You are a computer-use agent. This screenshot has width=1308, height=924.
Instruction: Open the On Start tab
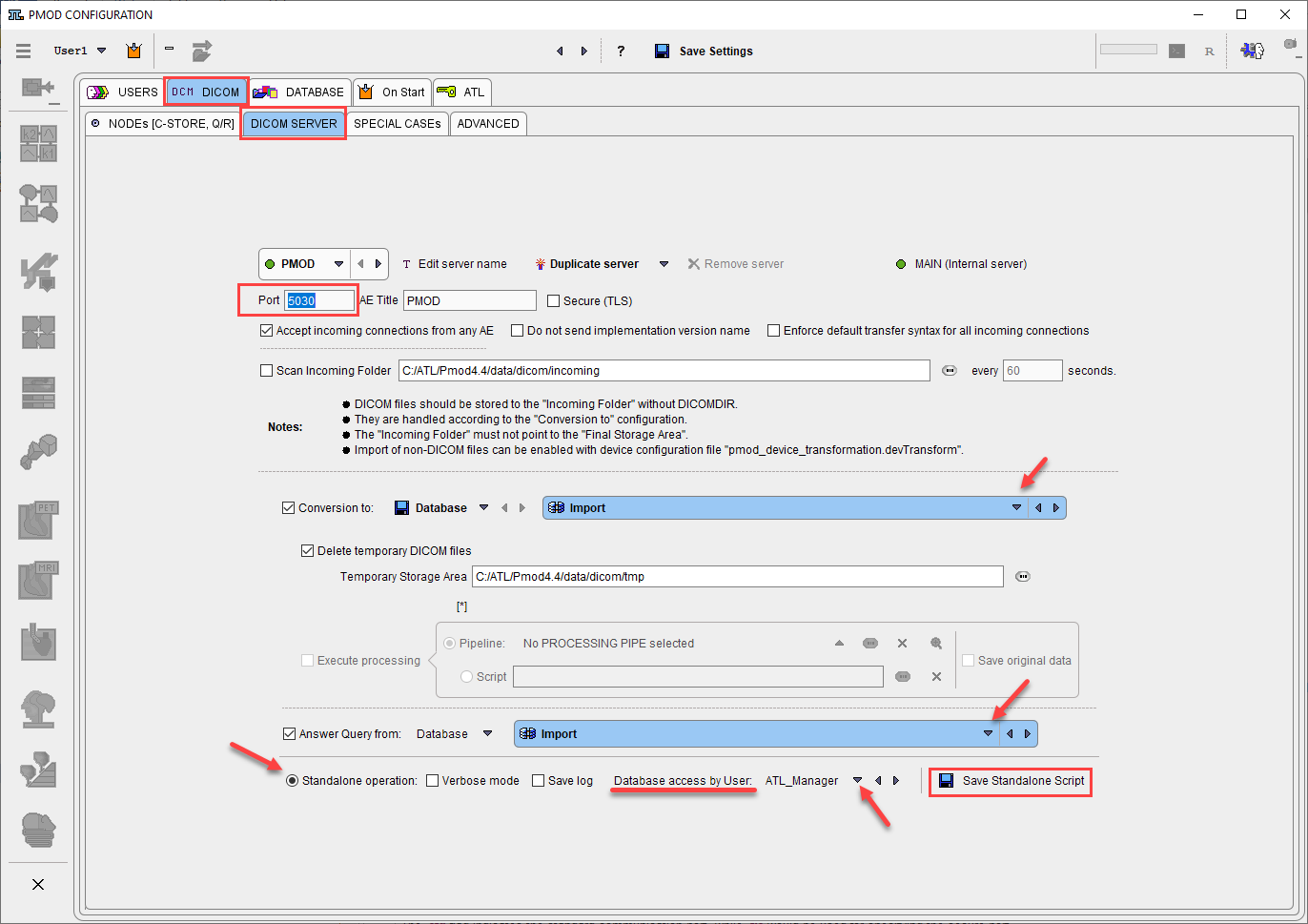(392, 92)
